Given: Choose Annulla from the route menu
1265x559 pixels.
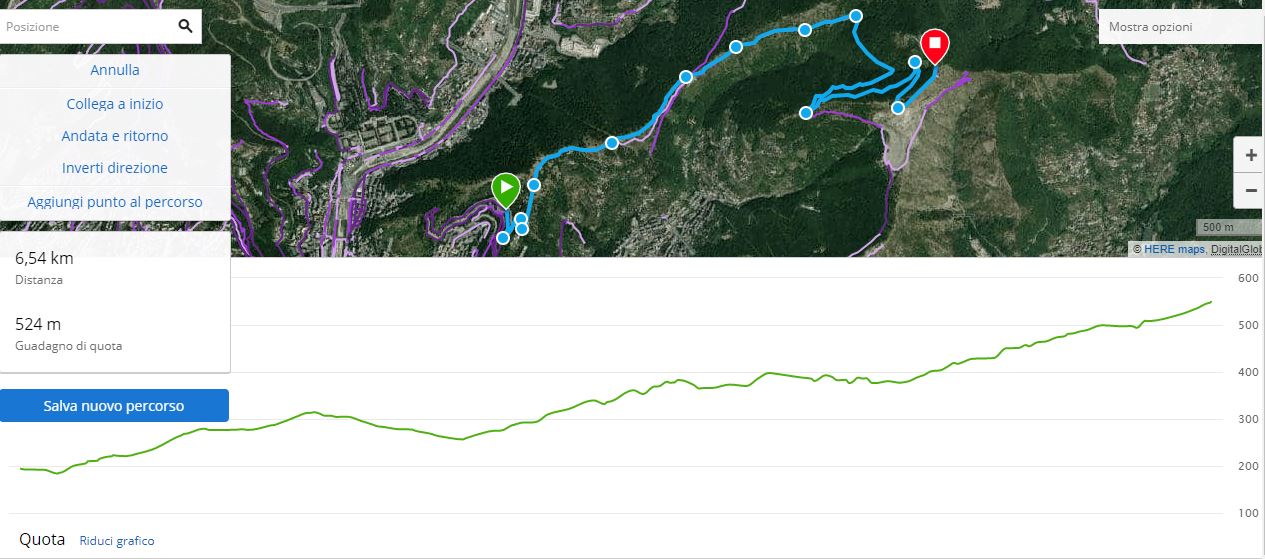Looking at the screenshot, I should point(115,70).
